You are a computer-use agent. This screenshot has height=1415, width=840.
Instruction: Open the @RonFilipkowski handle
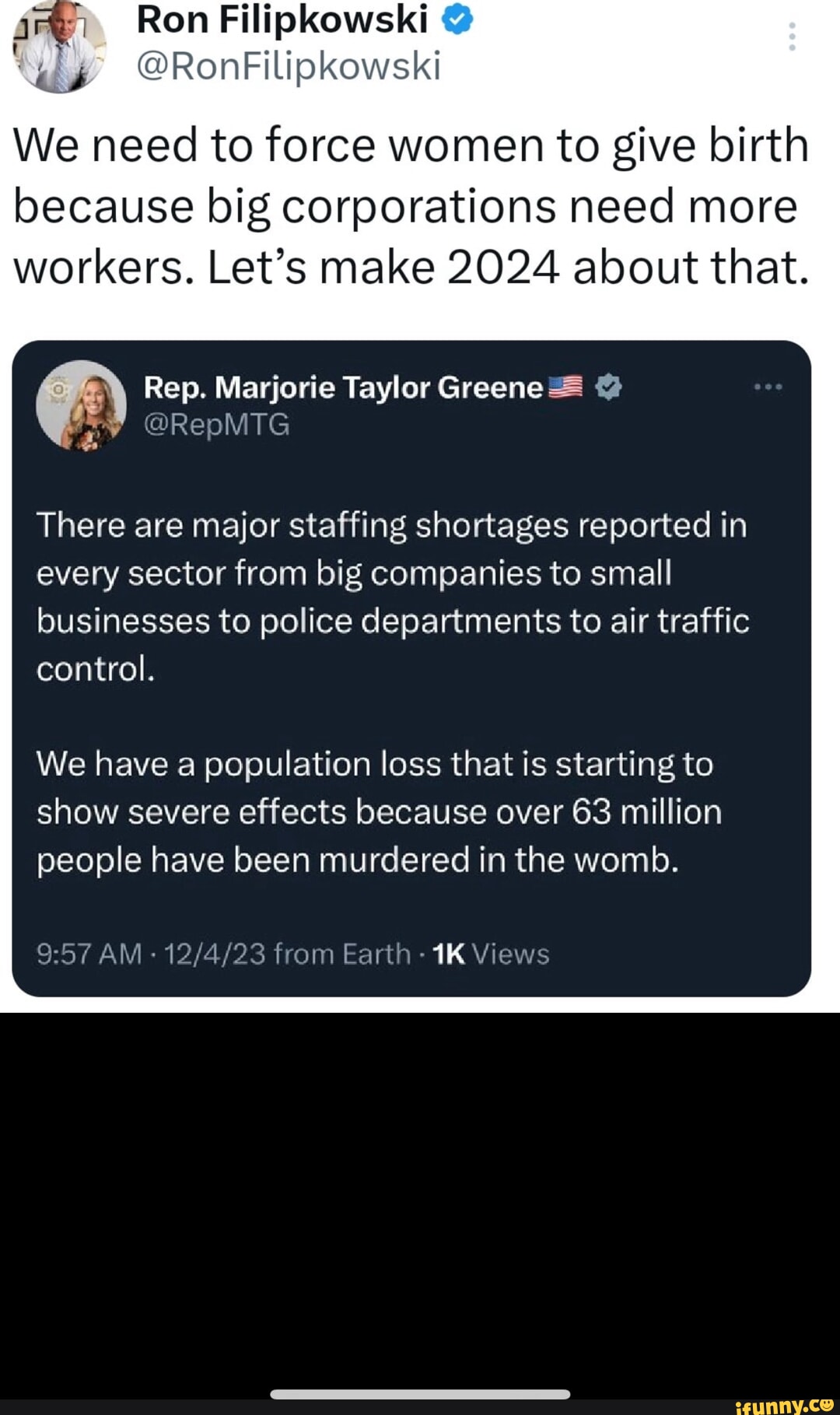tap(289, 65)
